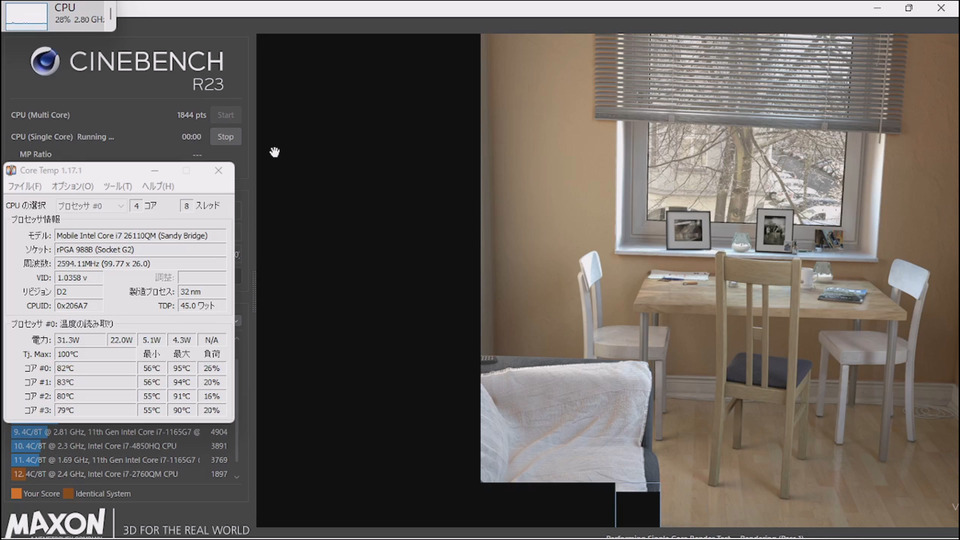Click the MP Ratio label
Image resolution: width=960 pixels, height=540 pixels.
[36, 154]
